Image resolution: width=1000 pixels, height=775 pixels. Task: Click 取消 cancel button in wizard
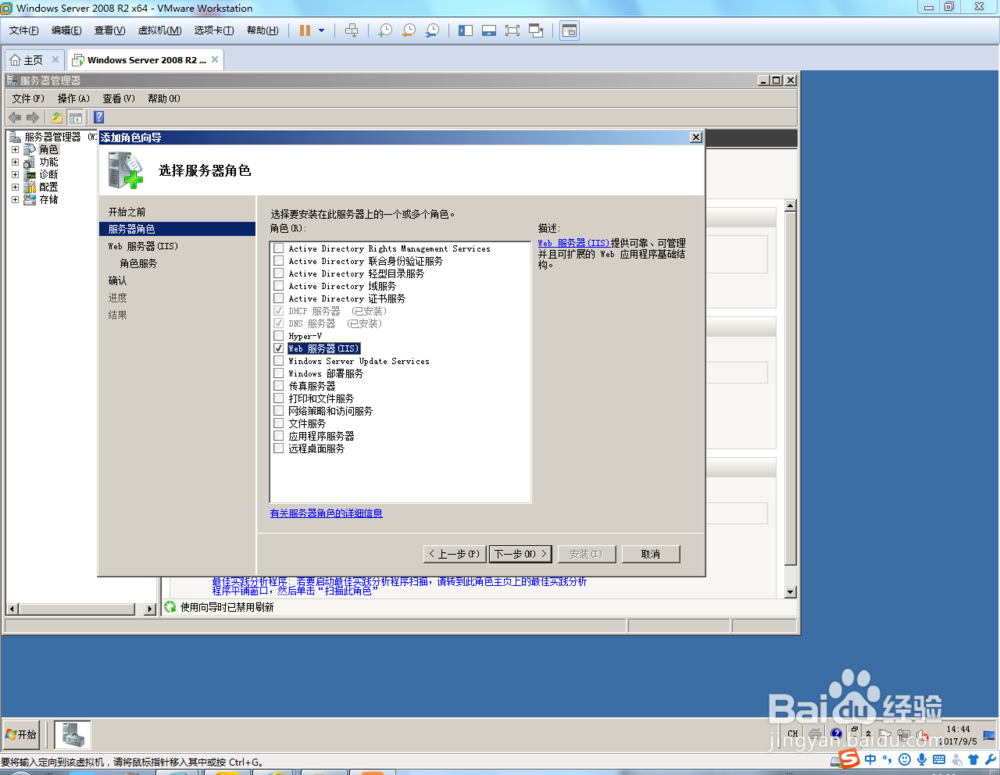pos(651,554)
